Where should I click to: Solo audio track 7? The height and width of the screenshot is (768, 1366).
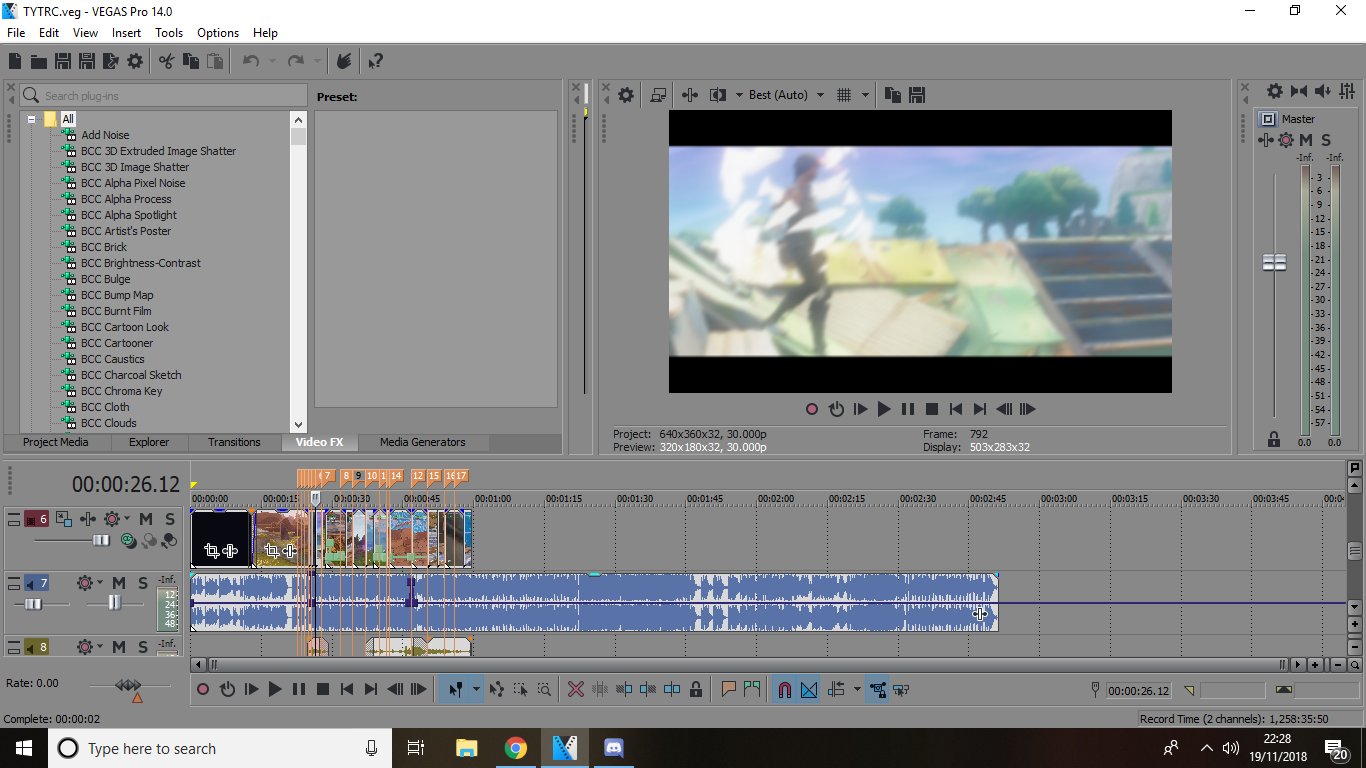tap(143, 583)
